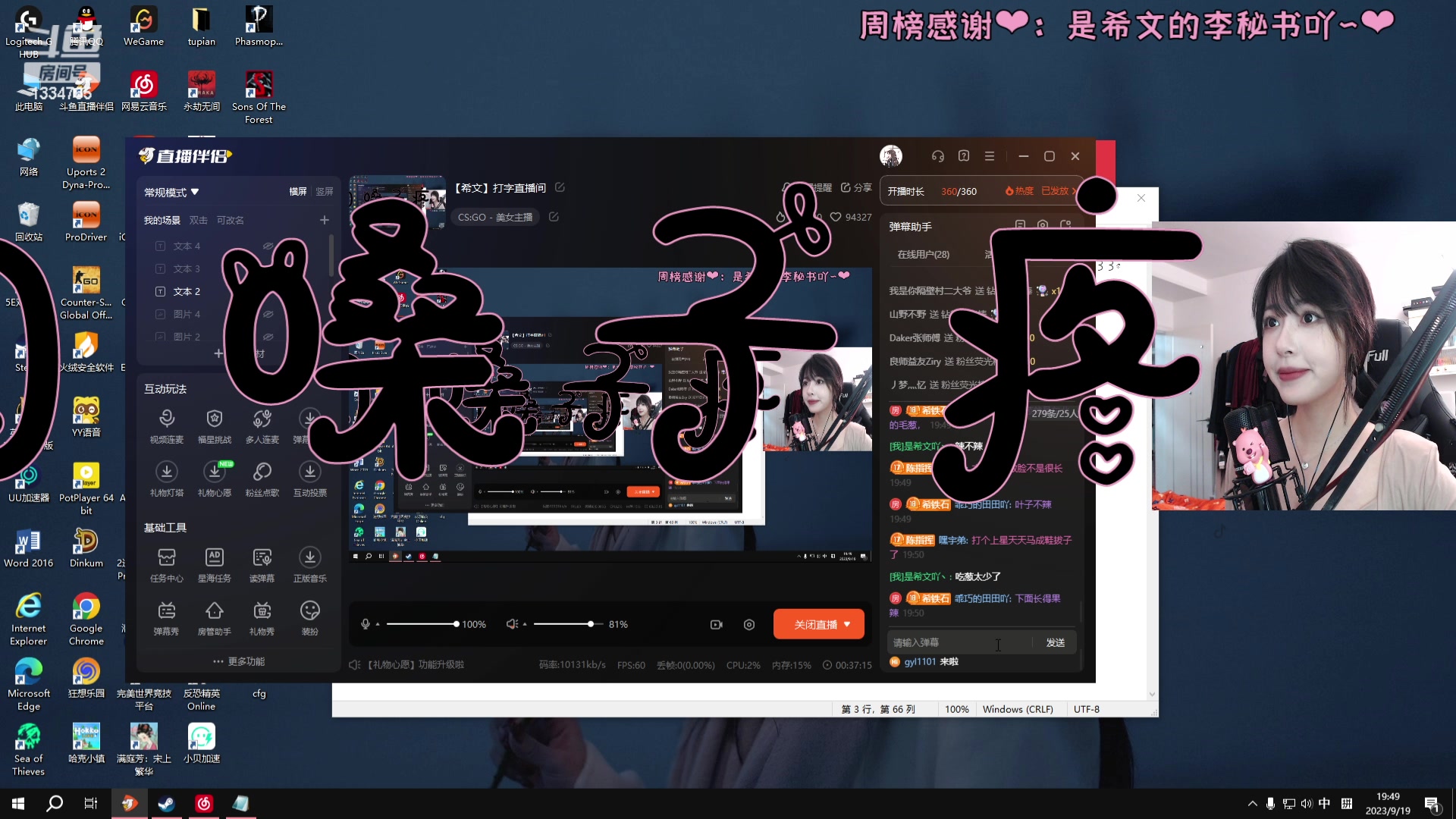The image size is (1456, 819).
Task: Click the streamer avatar in title bar
Action: [x=891, y=156]
